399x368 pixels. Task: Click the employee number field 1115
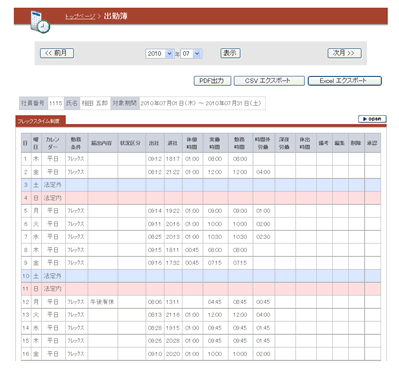pyautogui.click(x=55, y=103)
